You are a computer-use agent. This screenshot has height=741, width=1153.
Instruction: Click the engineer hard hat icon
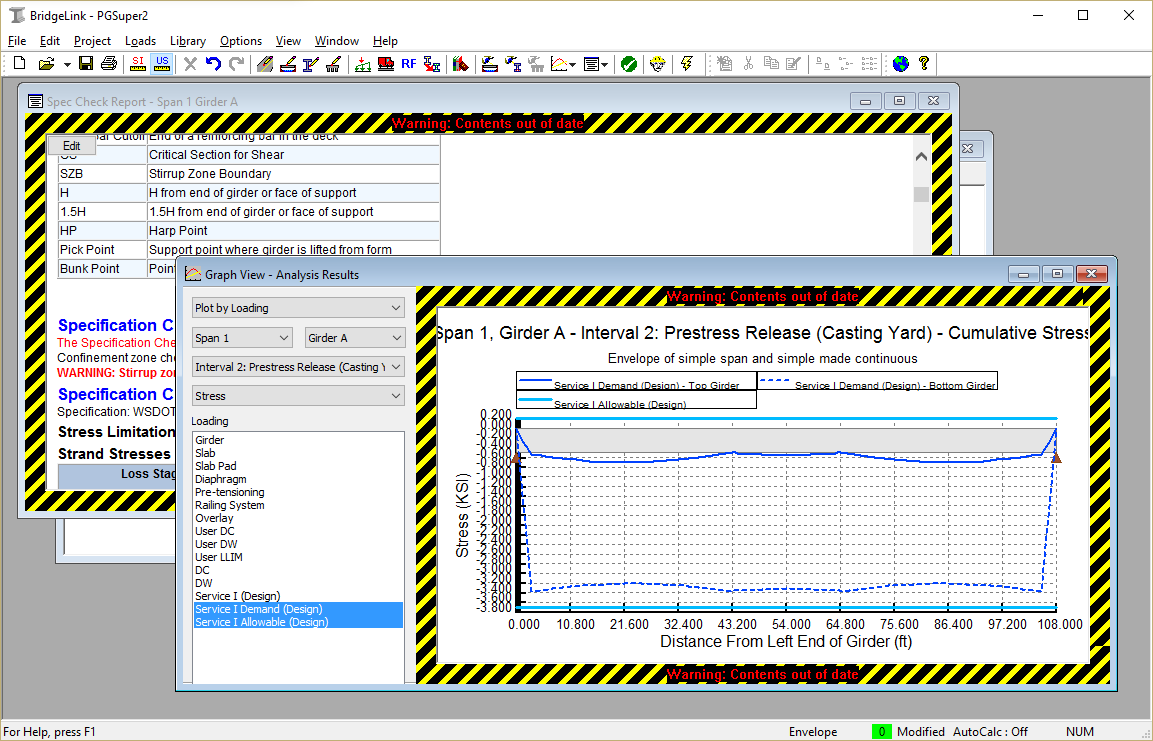pos(658,64)
